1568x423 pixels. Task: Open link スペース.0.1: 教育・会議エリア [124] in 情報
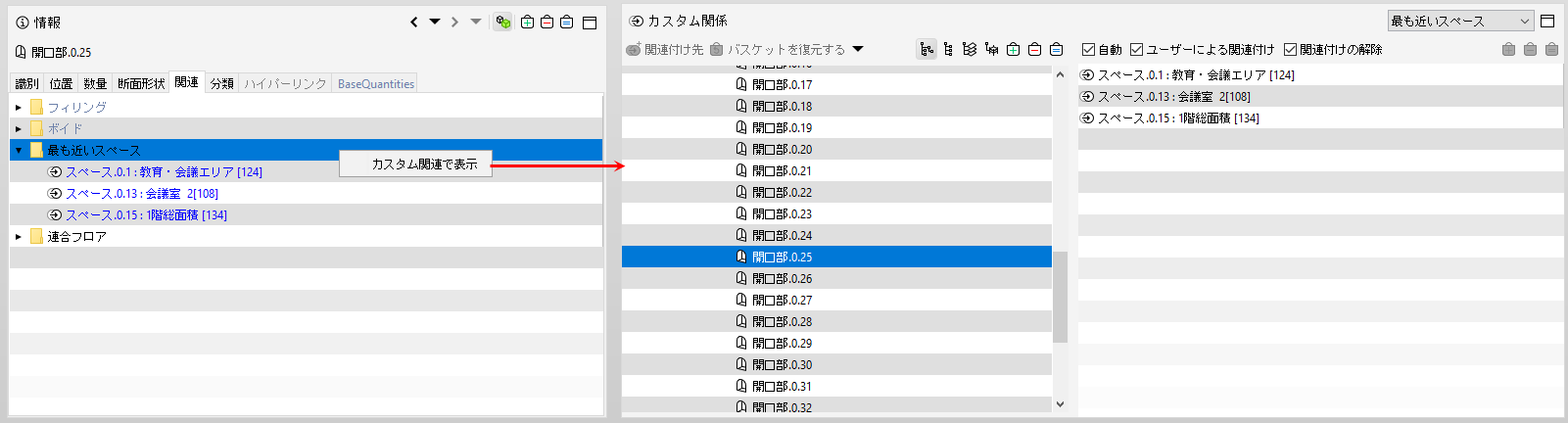164,171
